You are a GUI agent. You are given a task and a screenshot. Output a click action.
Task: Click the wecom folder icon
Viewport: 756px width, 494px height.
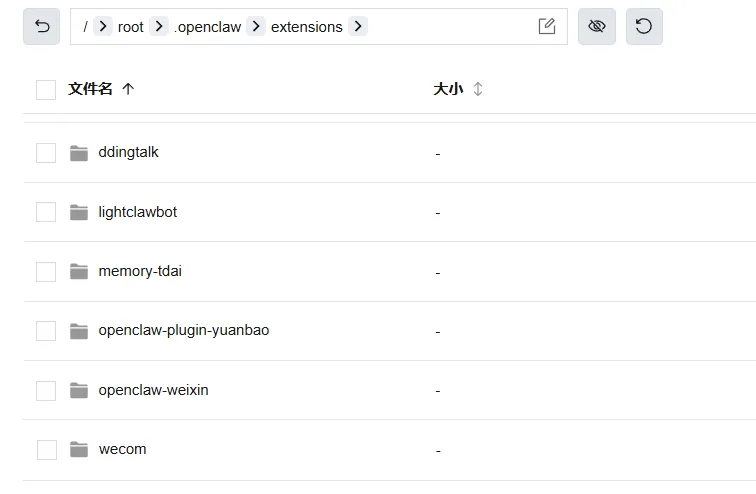pos(79,450)
